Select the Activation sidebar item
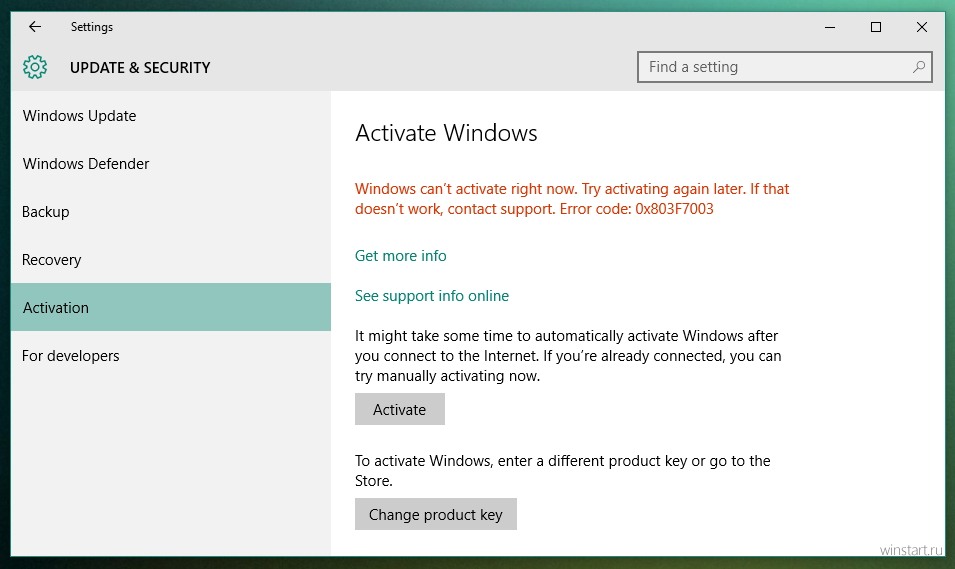The image size is (955, 569). coord(171,307)
